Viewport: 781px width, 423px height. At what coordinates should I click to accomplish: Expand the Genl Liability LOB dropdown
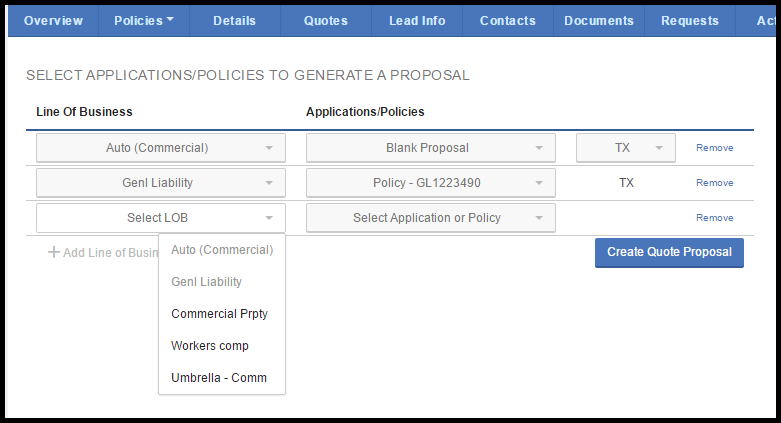click(161, 183)
